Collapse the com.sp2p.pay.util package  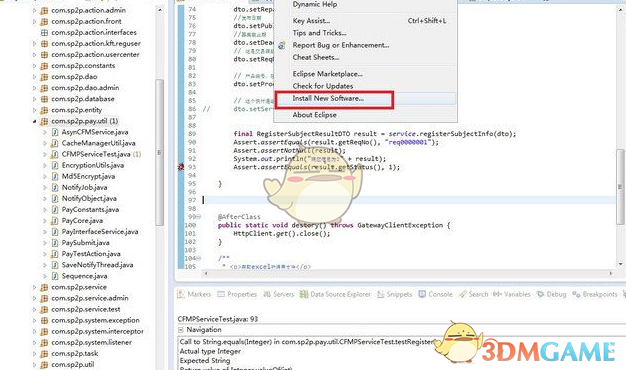(34, 121)
